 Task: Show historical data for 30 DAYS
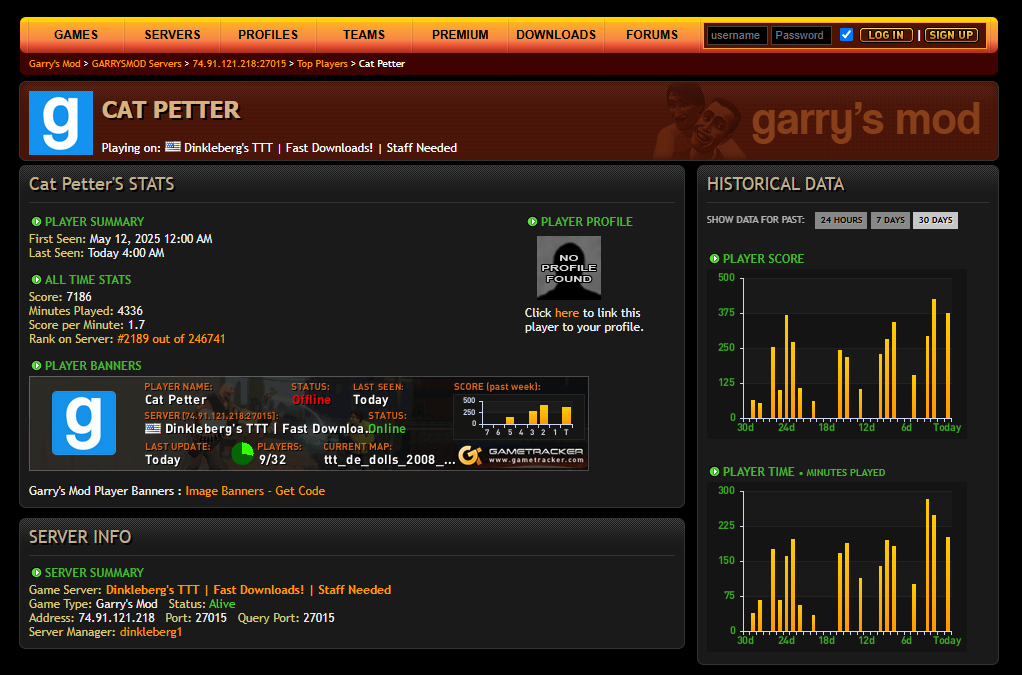[x=935, y=220]
